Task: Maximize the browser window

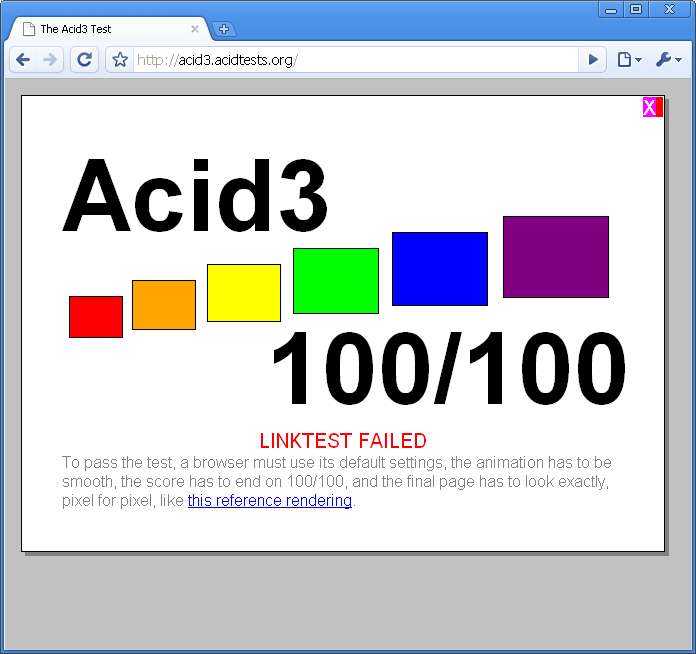Action: click(636, 9)
